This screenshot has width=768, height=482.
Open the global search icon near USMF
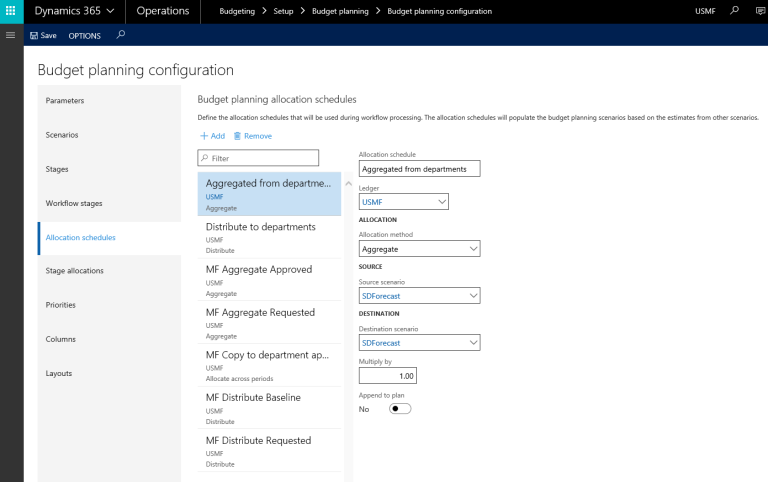[735, 11]
